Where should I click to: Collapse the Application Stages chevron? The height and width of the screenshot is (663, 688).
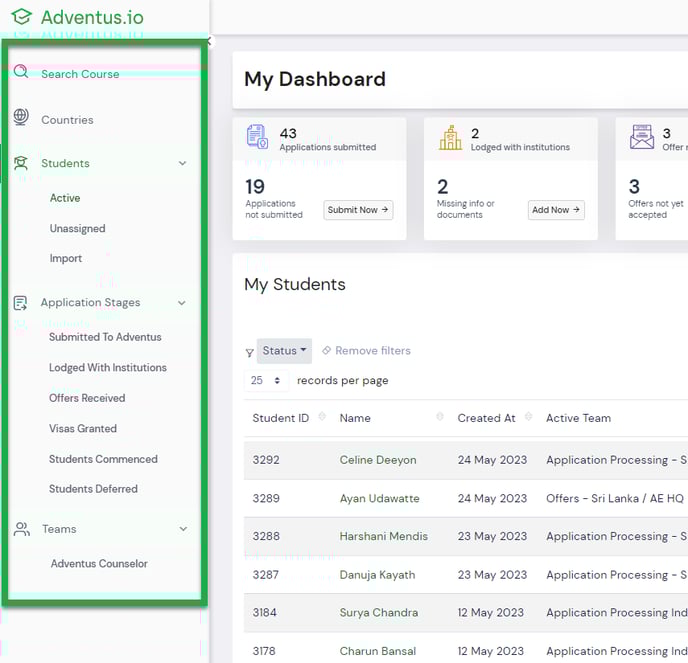pyautogui.click(x=182, y=303)
